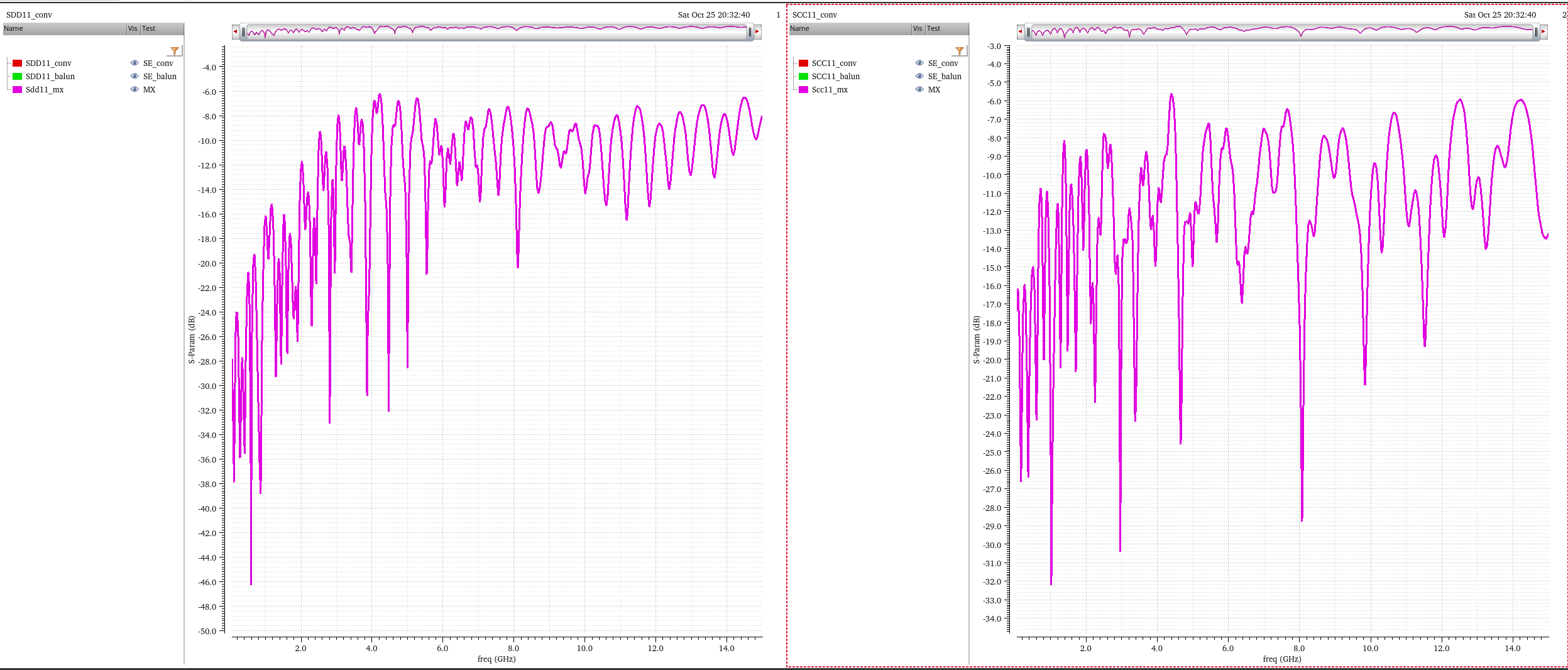The image size is (1568, 670).
Task: Click the filter funnel icon in SDD11_conv legend
Action: click(175, 51)
